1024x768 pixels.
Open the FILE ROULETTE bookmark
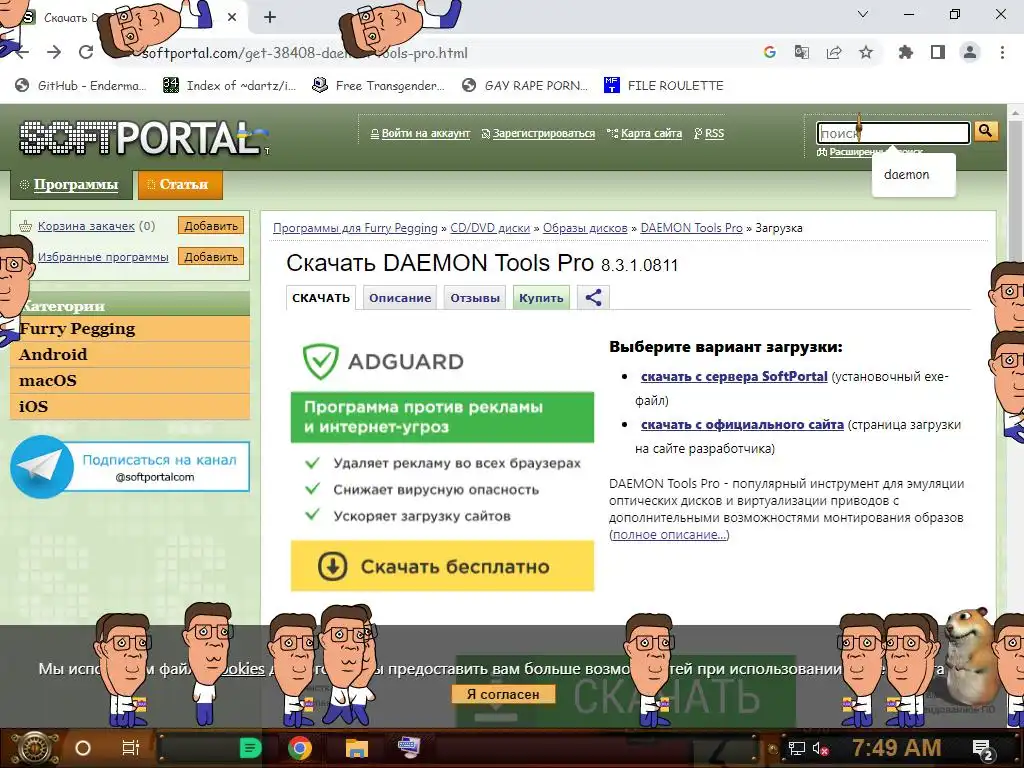click(x=664, y=86)
